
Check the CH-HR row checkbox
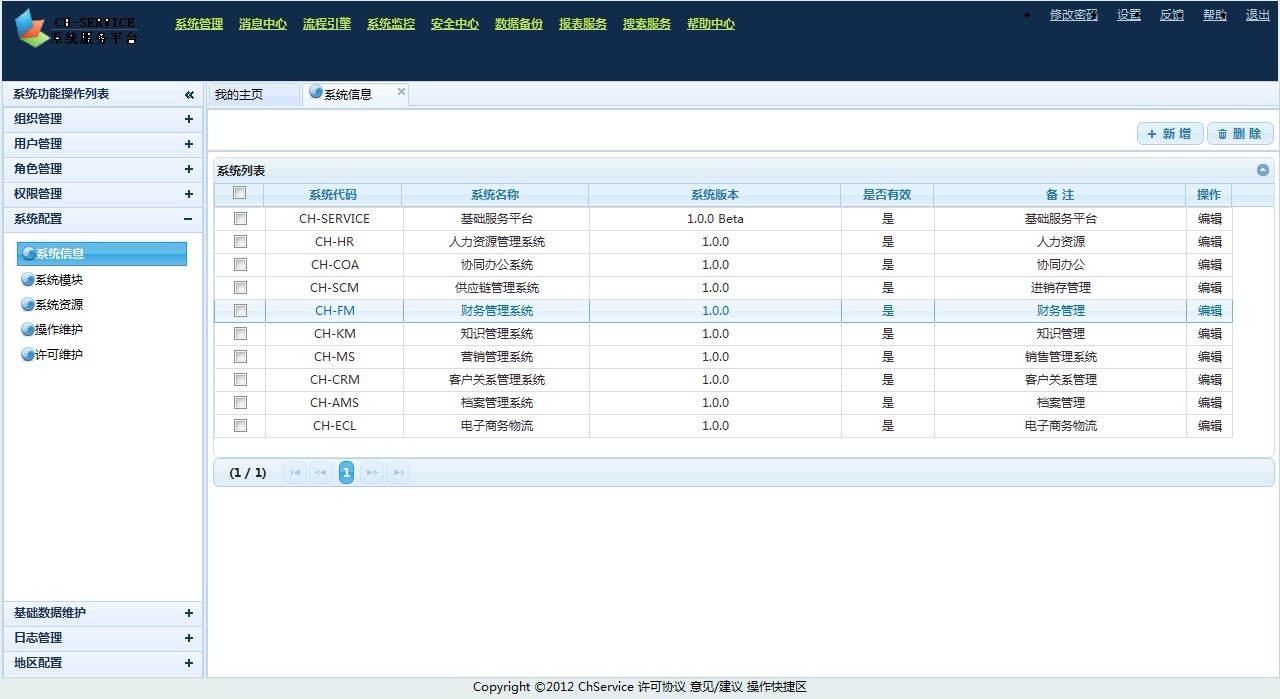pyautogui.click(x=240, y=241)
